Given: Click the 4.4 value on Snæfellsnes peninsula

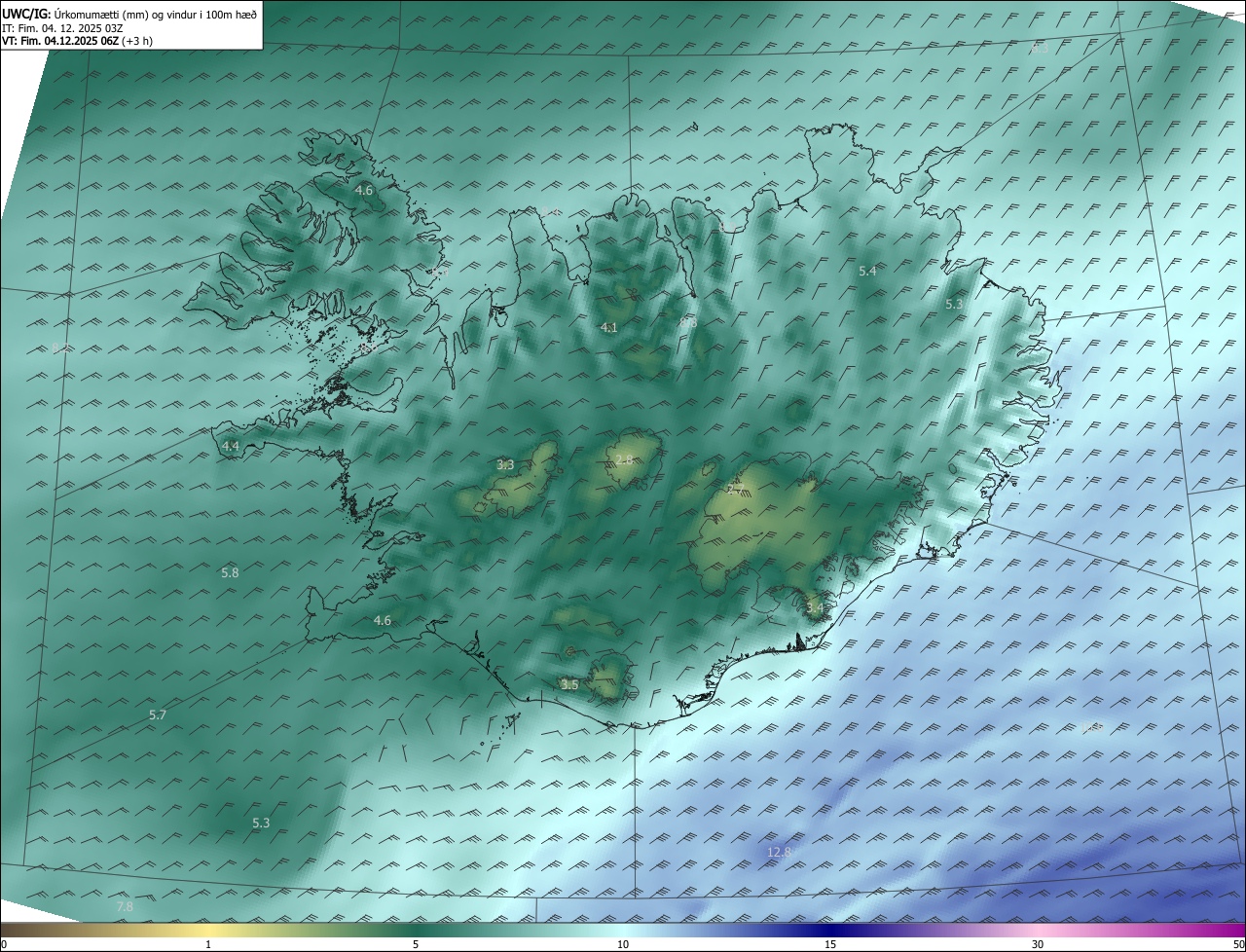Looking at the screenshot, I should [x=231, y=446].
